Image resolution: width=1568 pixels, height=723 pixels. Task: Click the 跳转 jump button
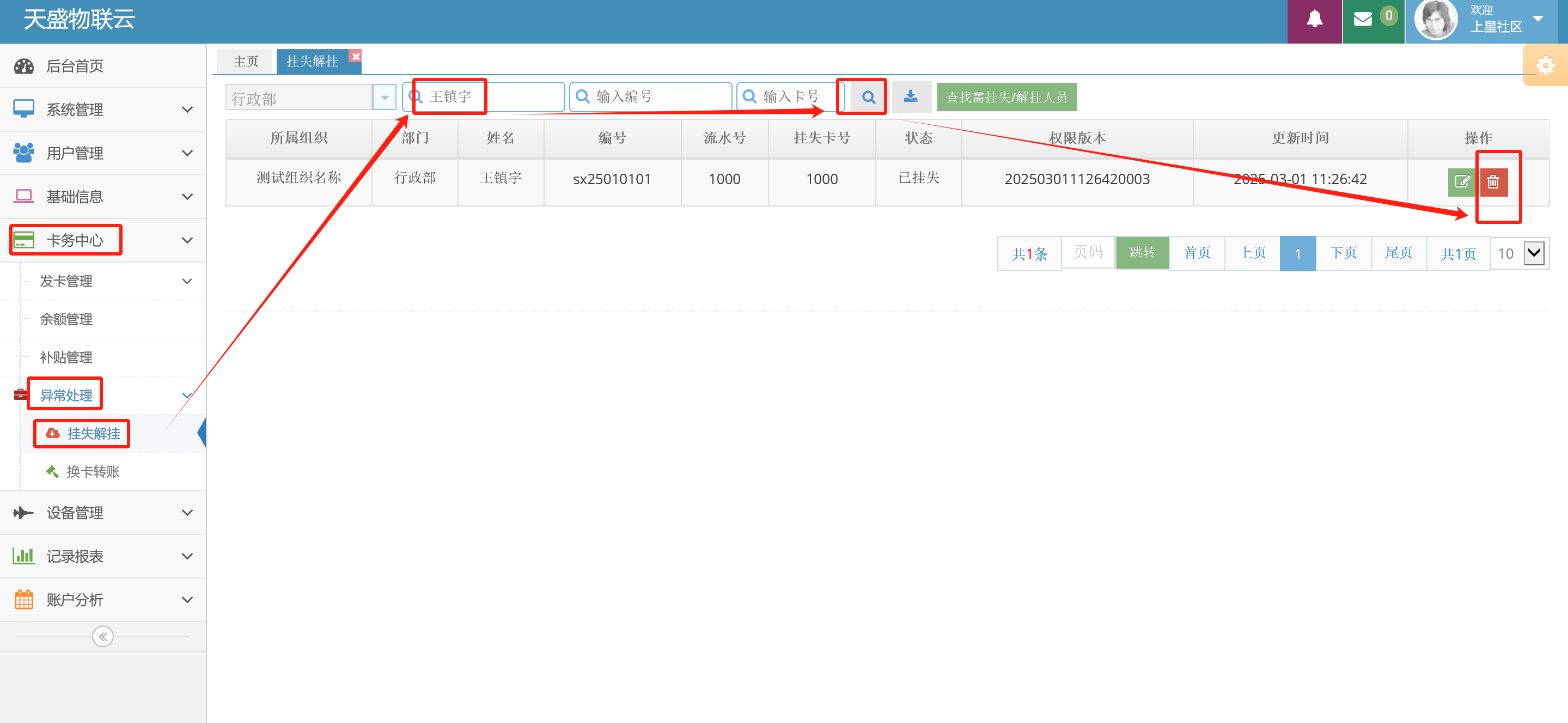pyautogui.click(x=1142, y=252)
